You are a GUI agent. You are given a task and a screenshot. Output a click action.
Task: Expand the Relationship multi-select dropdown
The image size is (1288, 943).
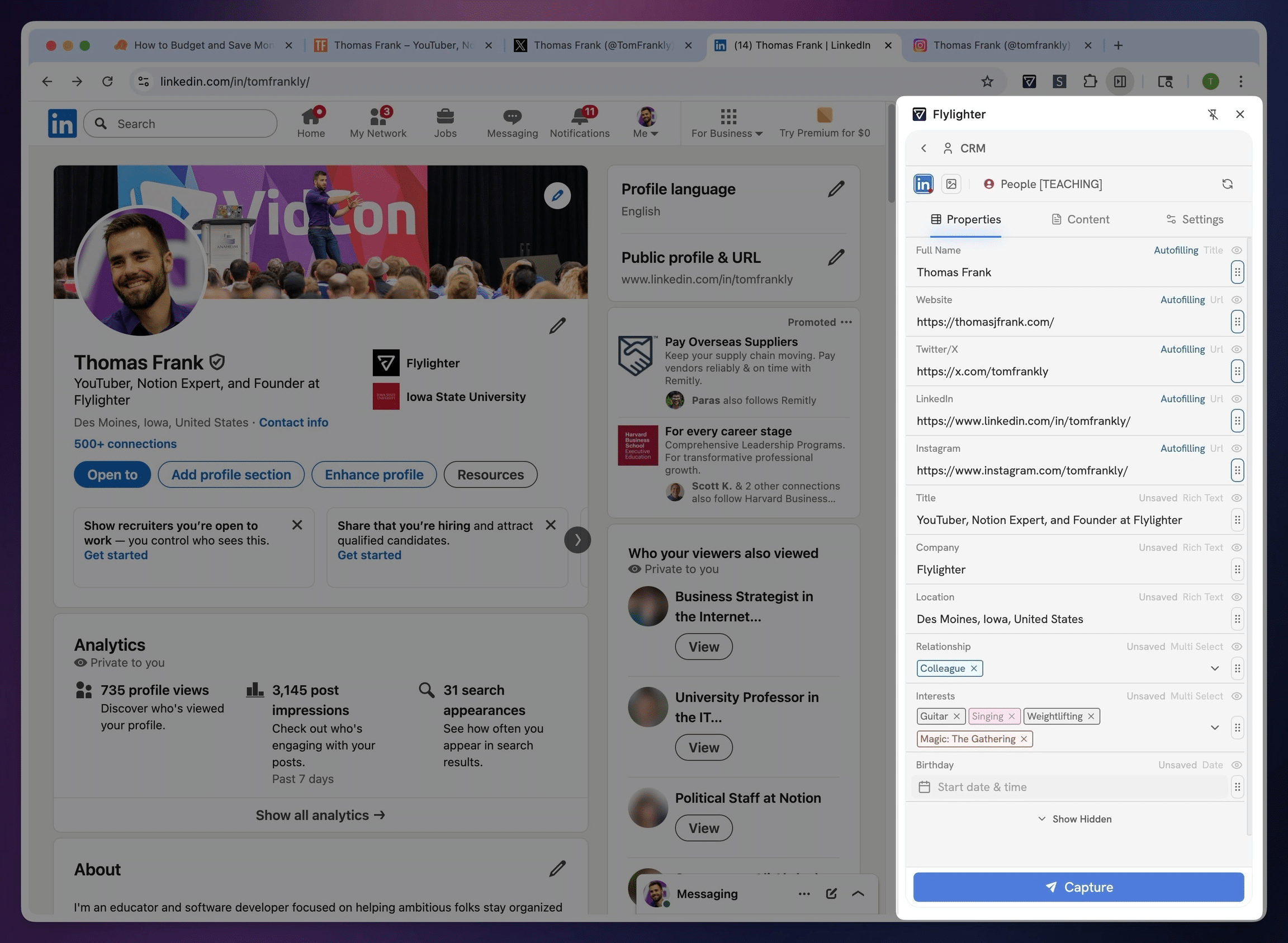(x=1214, y=668)
